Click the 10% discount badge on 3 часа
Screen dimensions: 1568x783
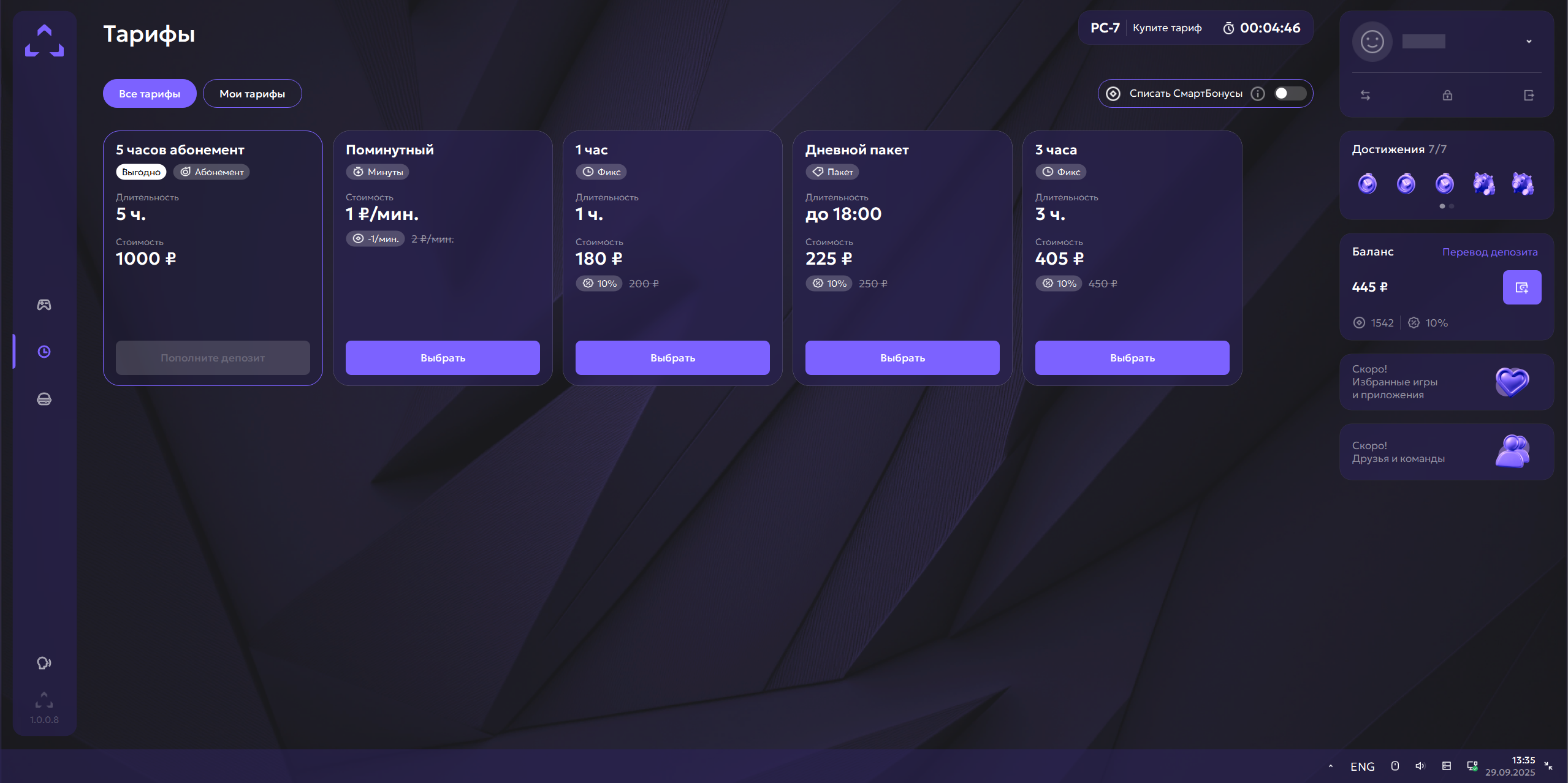tap(1059, 284)
